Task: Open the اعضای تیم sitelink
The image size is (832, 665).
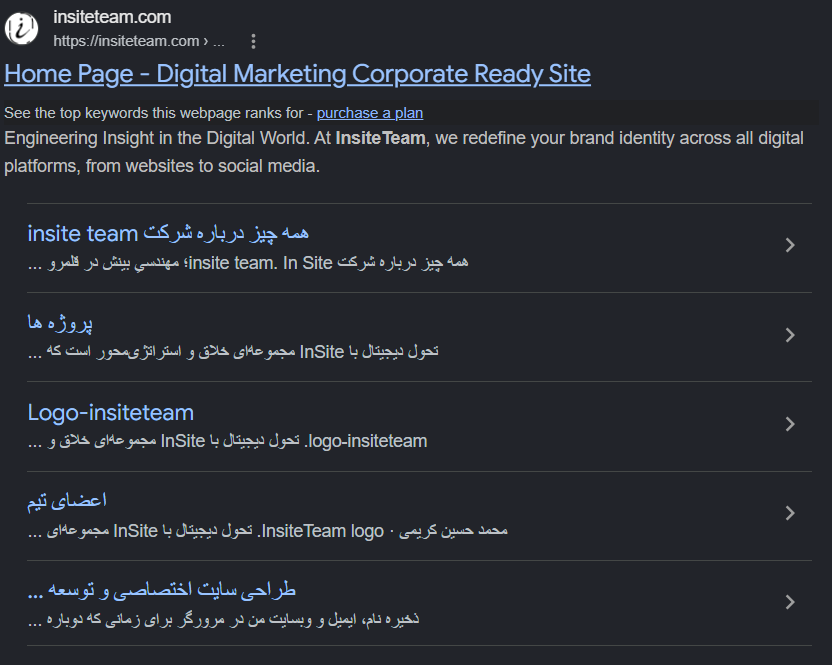Action: (x=67, y=500)
